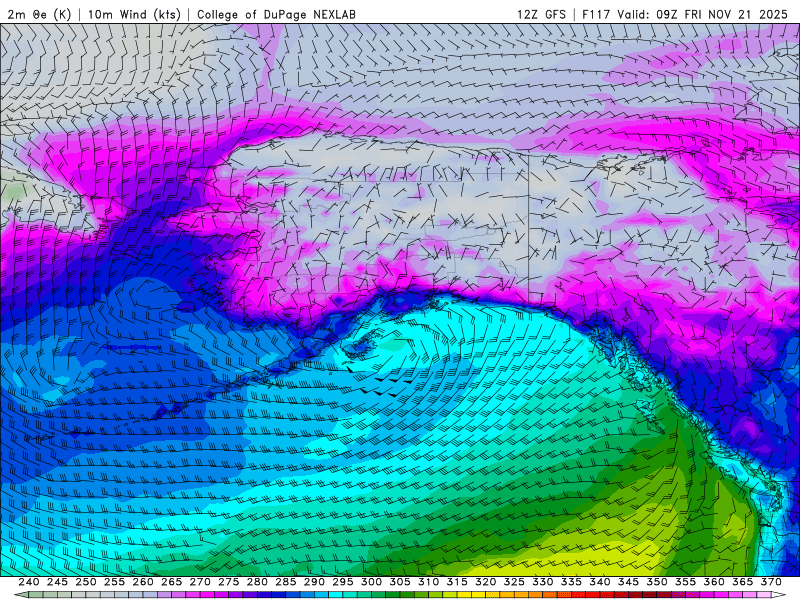Screen dimensions: 800x600
Task: Click the 360 colorbar value
Action: [714, 582]
